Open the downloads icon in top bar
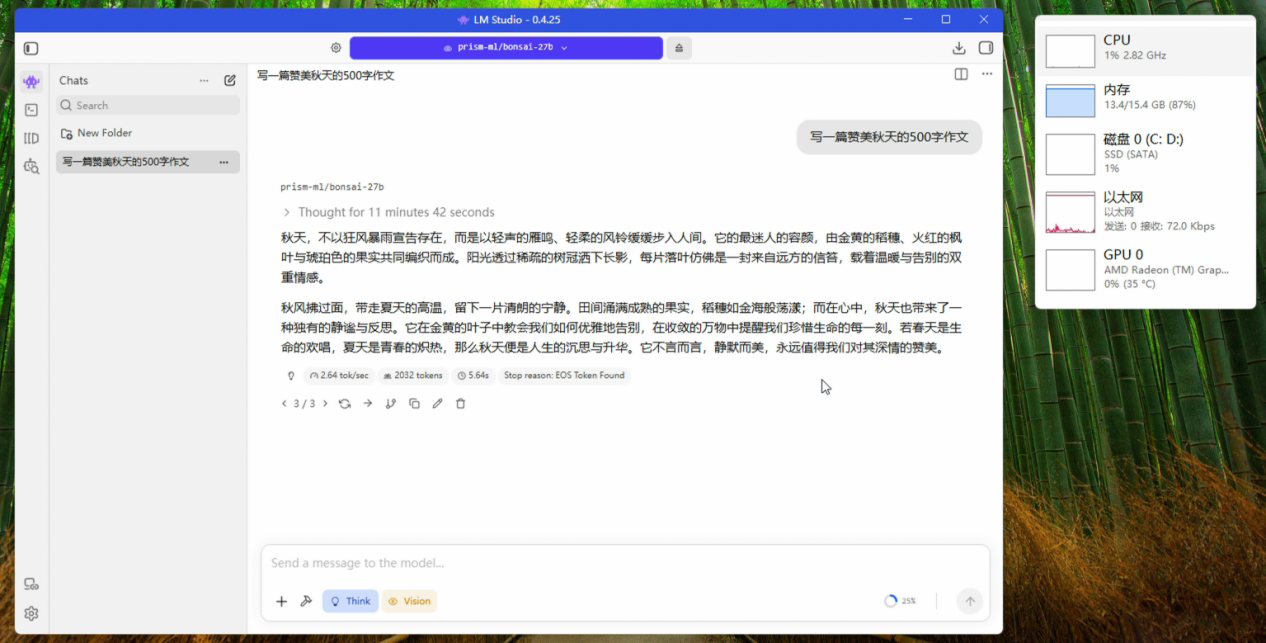The width and height of the screenshot is (1266, 643). (x=959, y=48)
